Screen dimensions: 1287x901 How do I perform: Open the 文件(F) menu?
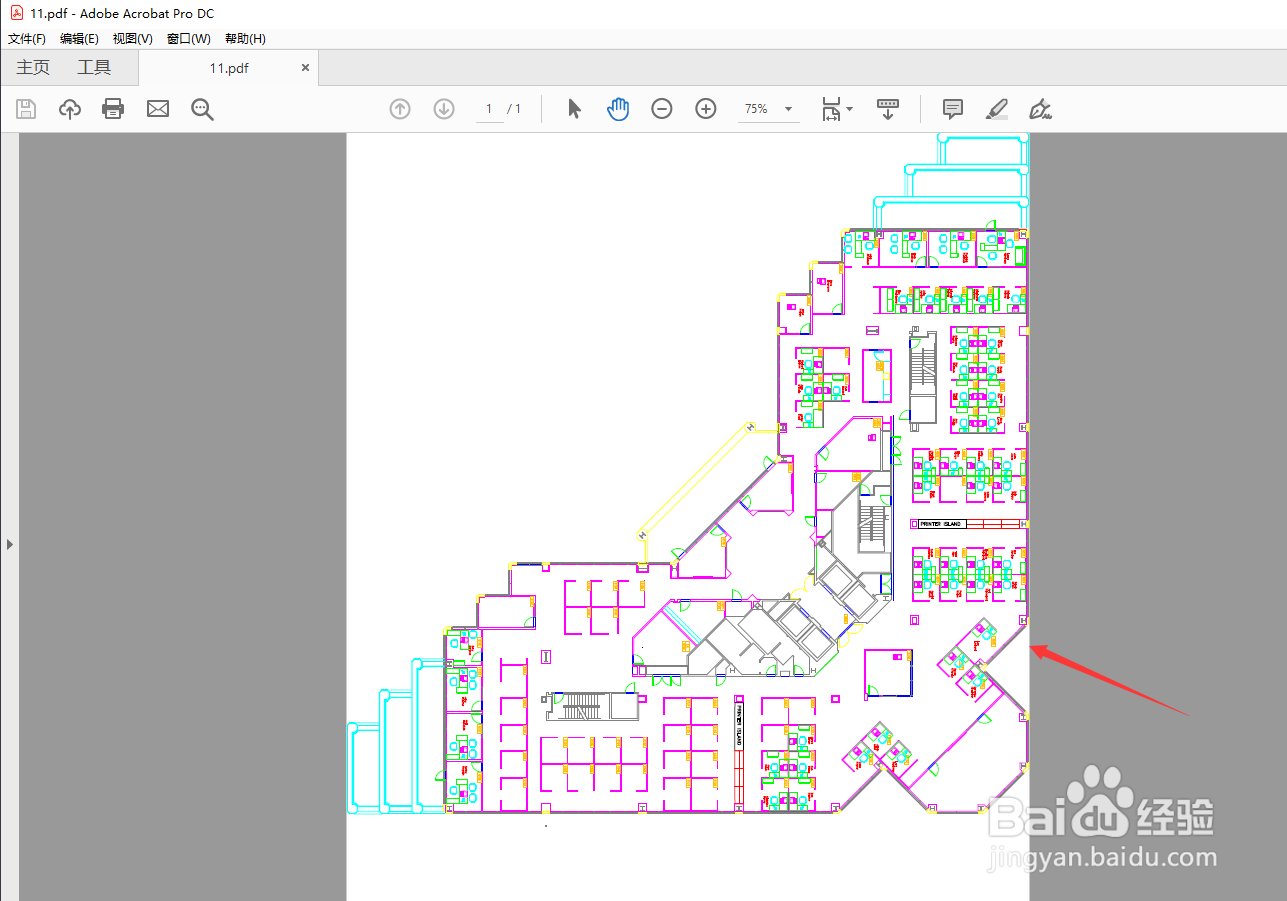[27, 39]
